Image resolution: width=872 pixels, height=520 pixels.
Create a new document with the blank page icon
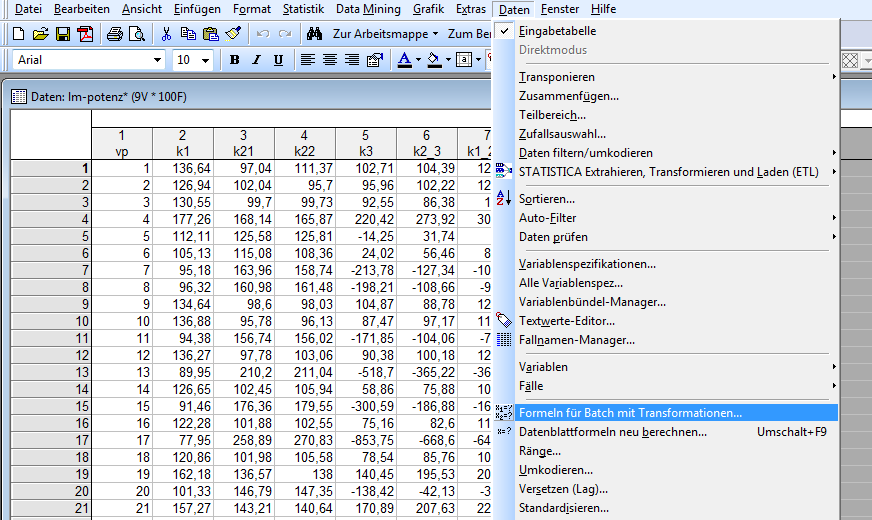pyautogui.click(x=18, y=34)
